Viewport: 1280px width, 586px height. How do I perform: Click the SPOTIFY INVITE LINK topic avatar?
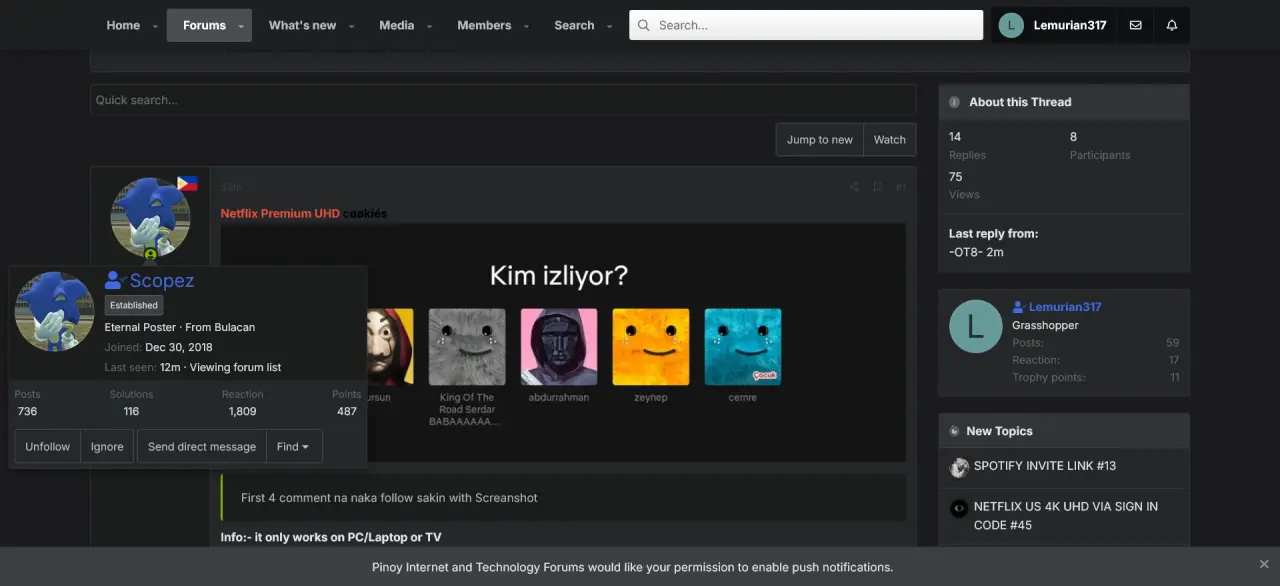tap(959, 467)
